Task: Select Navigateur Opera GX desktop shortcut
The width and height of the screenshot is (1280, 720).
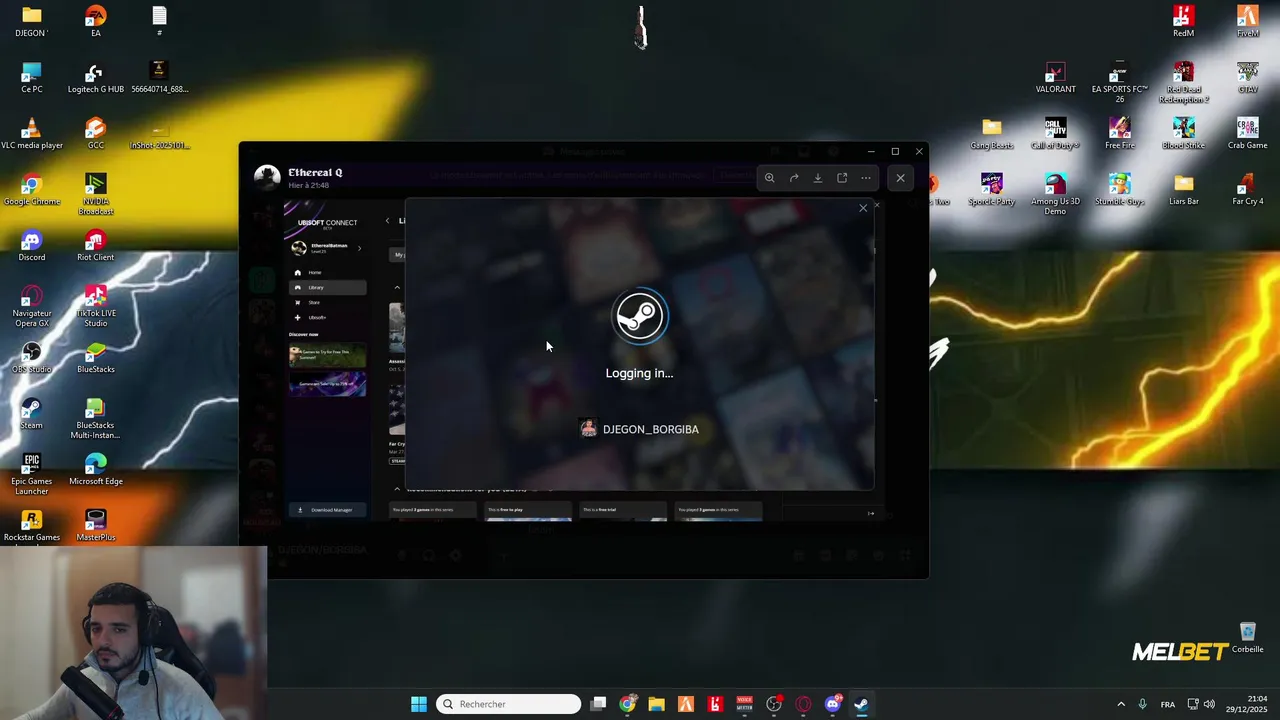Action: point(32,306)
